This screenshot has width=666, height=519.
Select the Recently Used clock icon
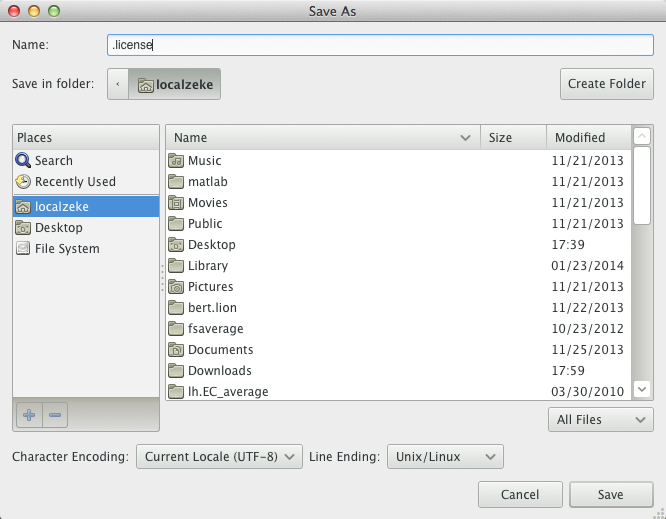pyautogui.click(x=23, y=181)
